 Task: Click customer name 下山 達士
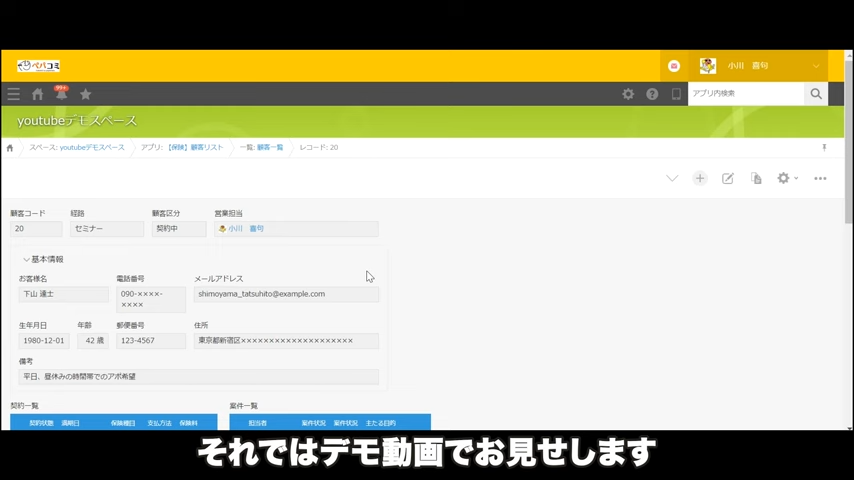click(x=64, y=294)
